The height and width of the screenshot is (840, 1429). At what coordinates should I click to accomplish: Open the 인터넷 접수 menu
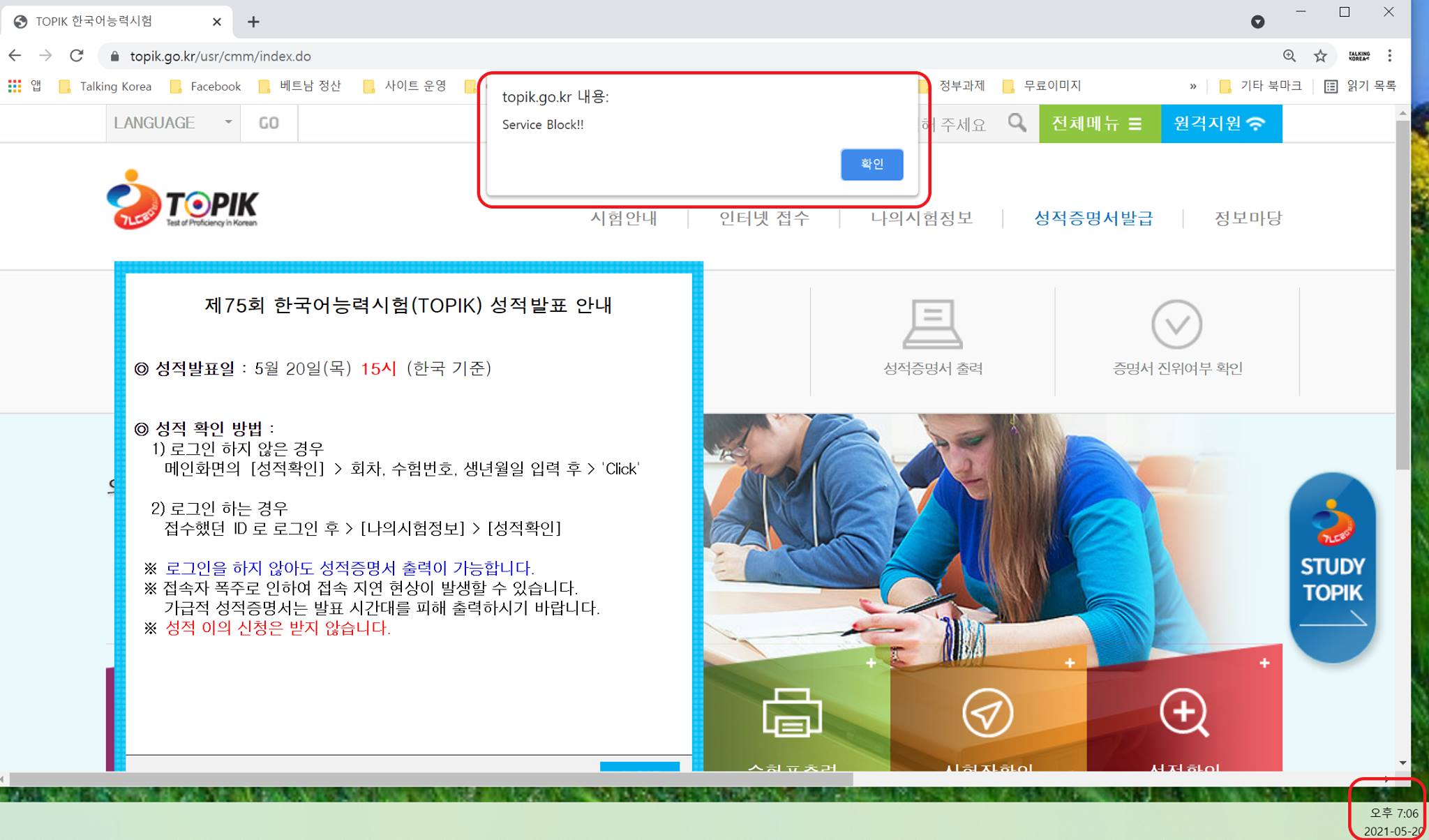pyautogui.click(x=764, y=218)
